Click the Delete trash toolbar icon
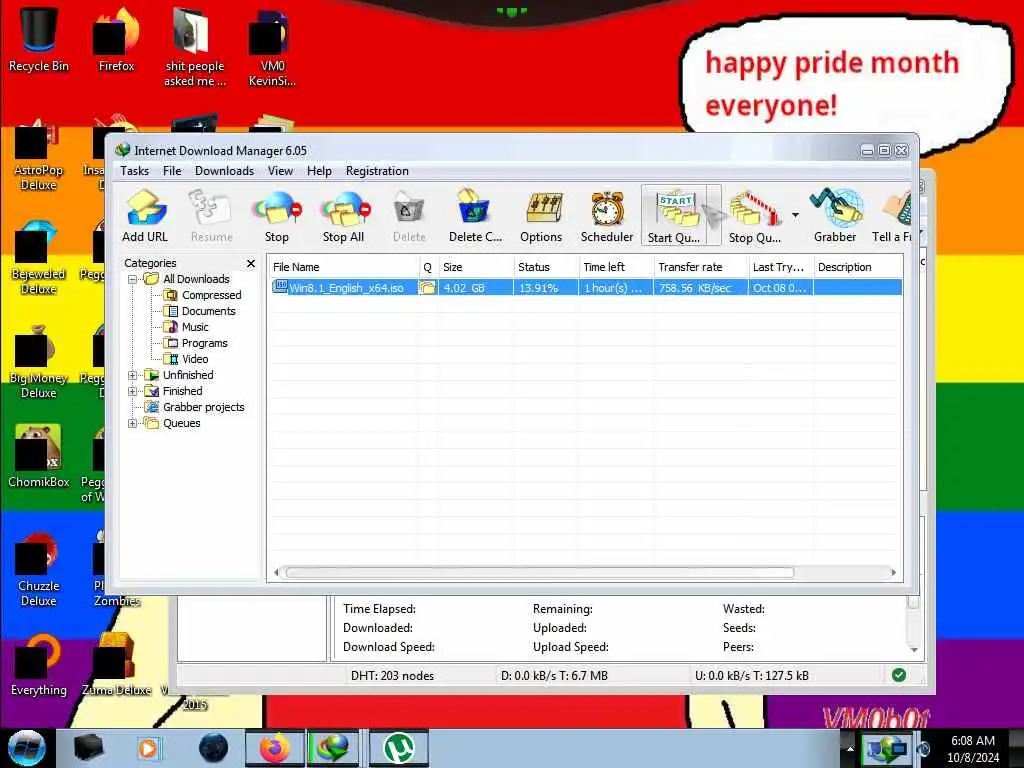The height and width of the screenshot is (768, 1024). [x=409, y=216]
